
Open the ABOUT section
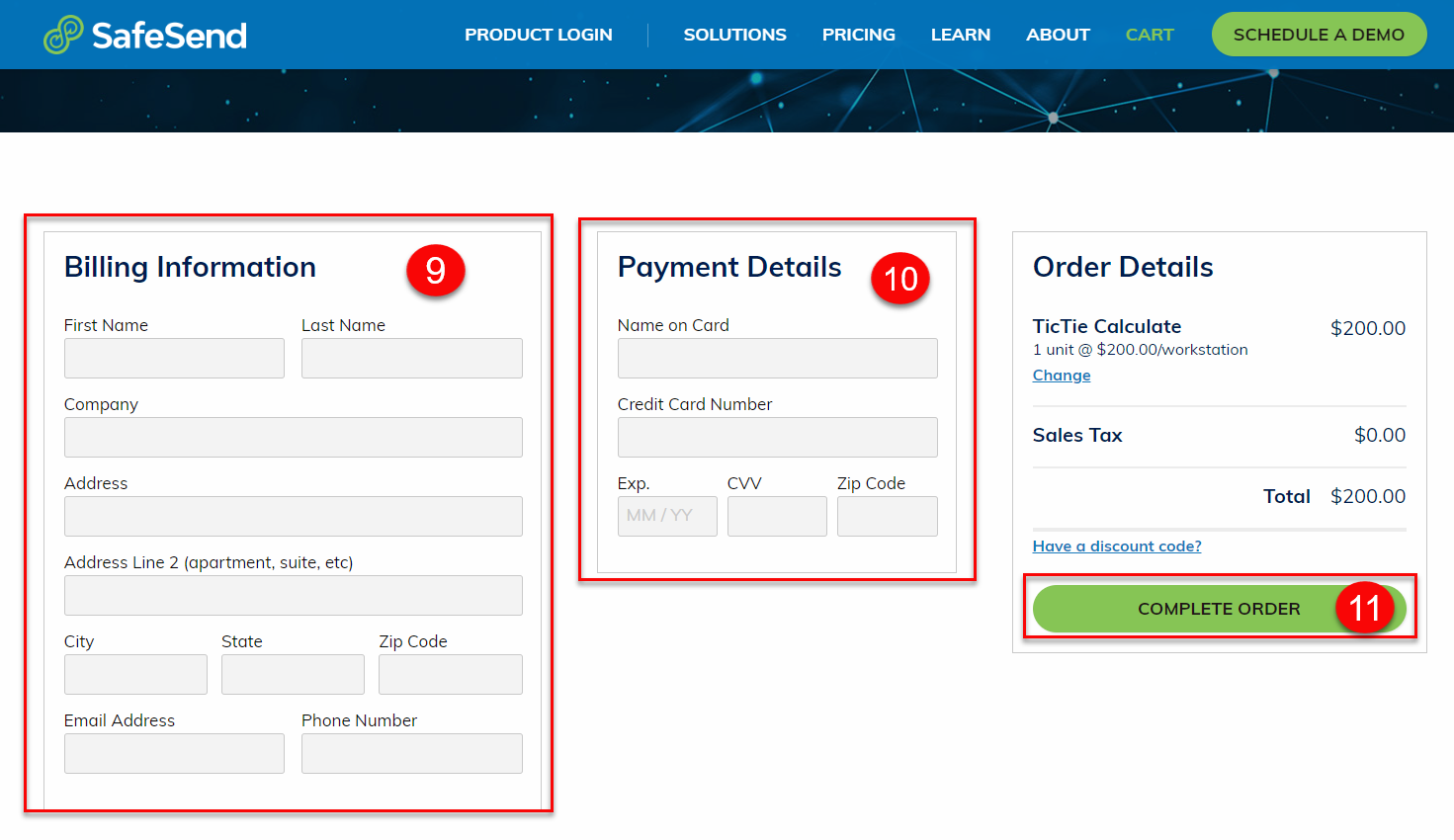click(1058, 34)
